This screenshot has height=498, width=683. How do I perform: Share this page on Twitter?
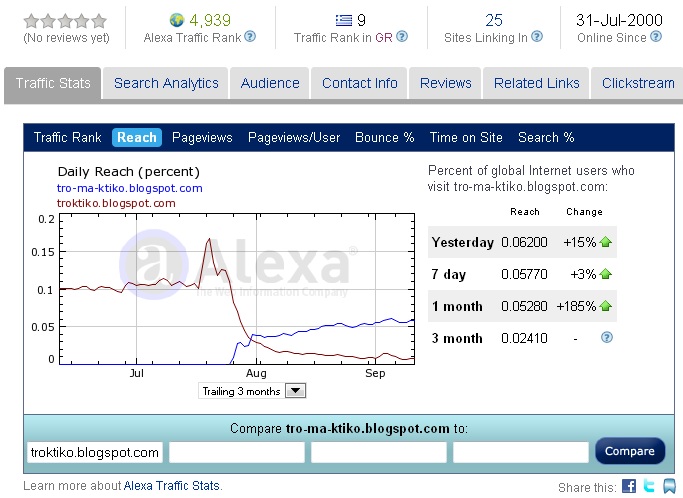tap(649, 486)
